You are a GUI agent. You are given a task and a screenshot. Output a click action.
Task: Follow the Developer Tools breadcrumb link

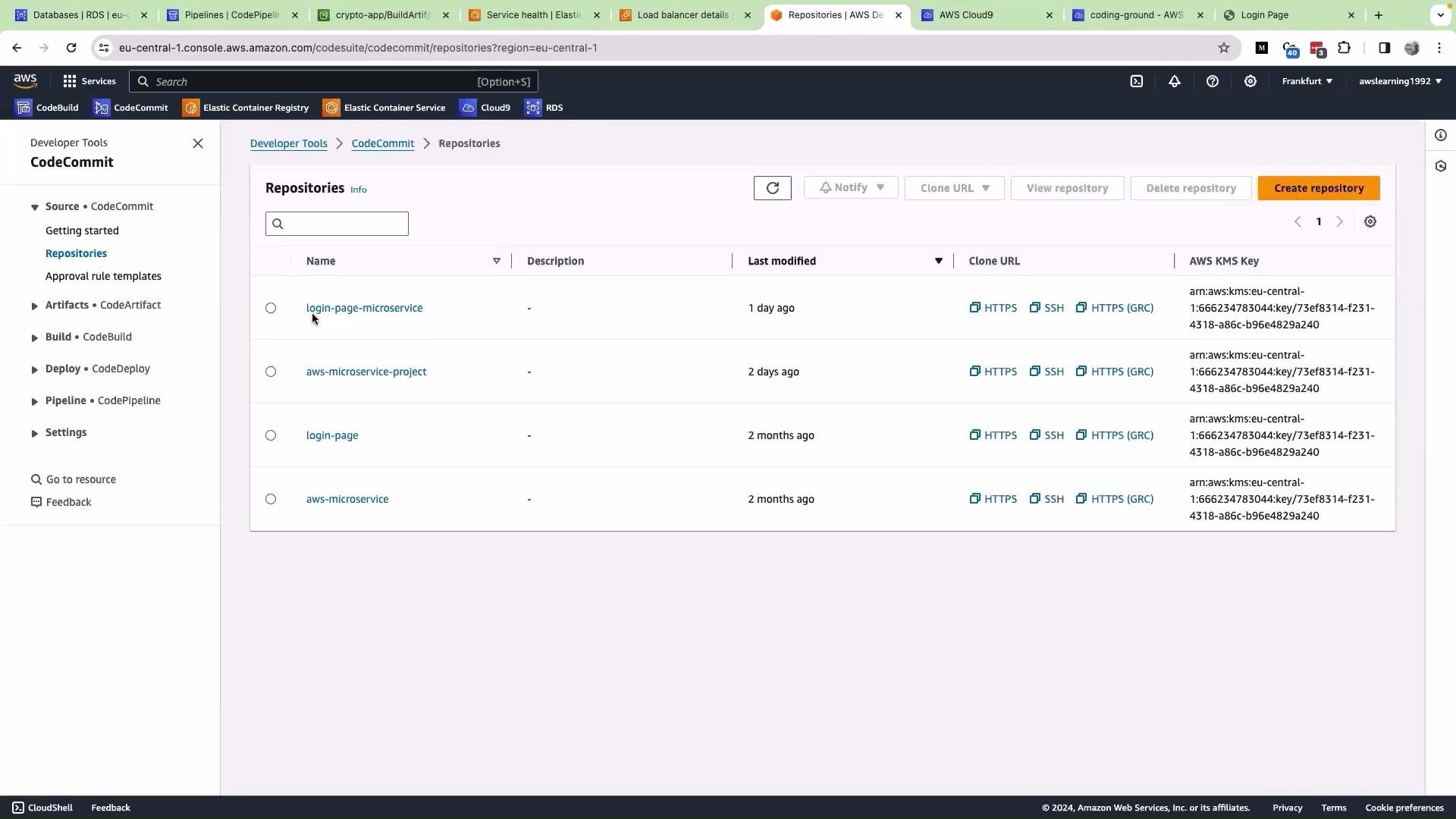289,143
